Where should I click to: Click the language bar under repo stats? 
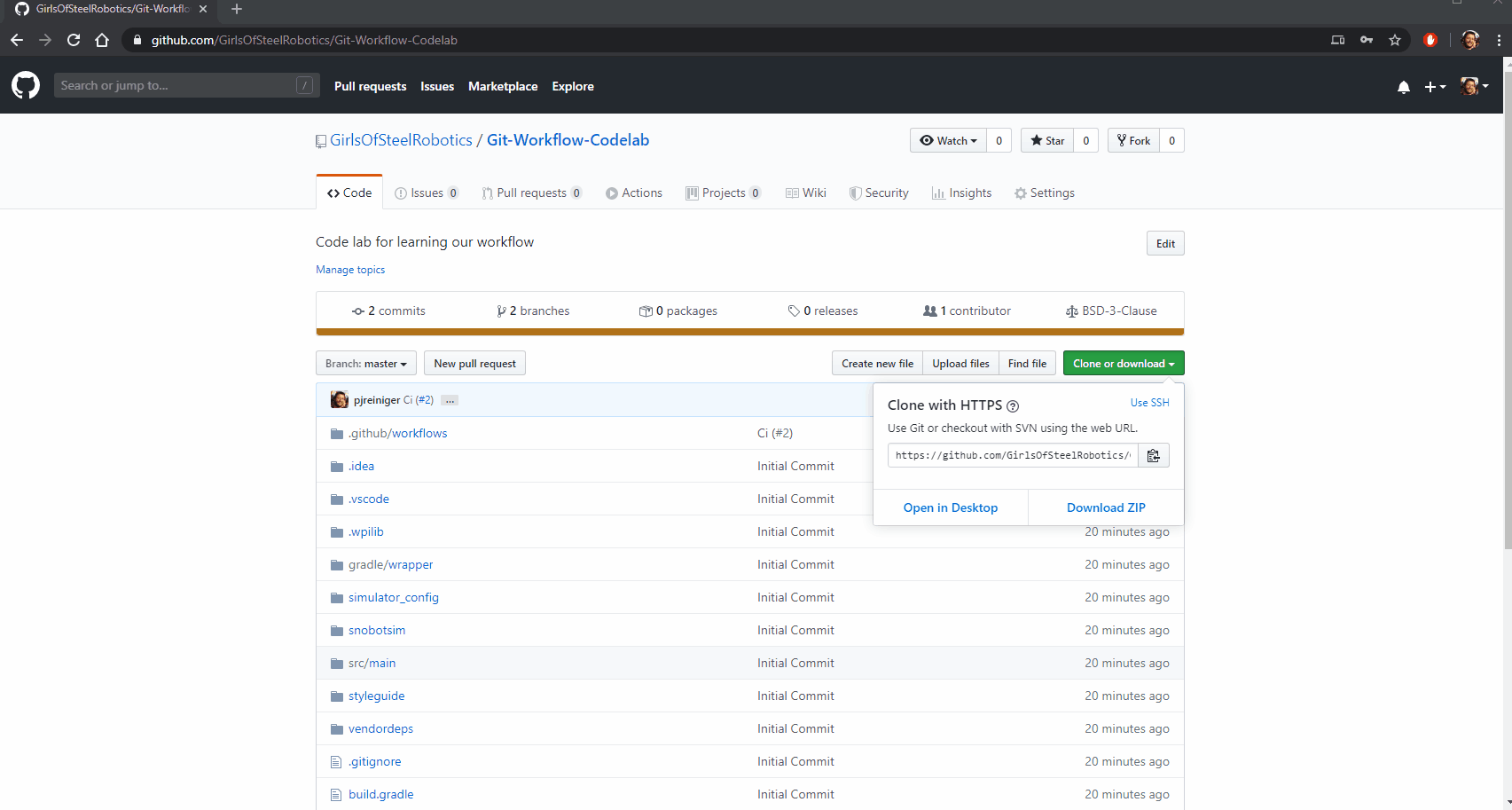click(749, 333)
